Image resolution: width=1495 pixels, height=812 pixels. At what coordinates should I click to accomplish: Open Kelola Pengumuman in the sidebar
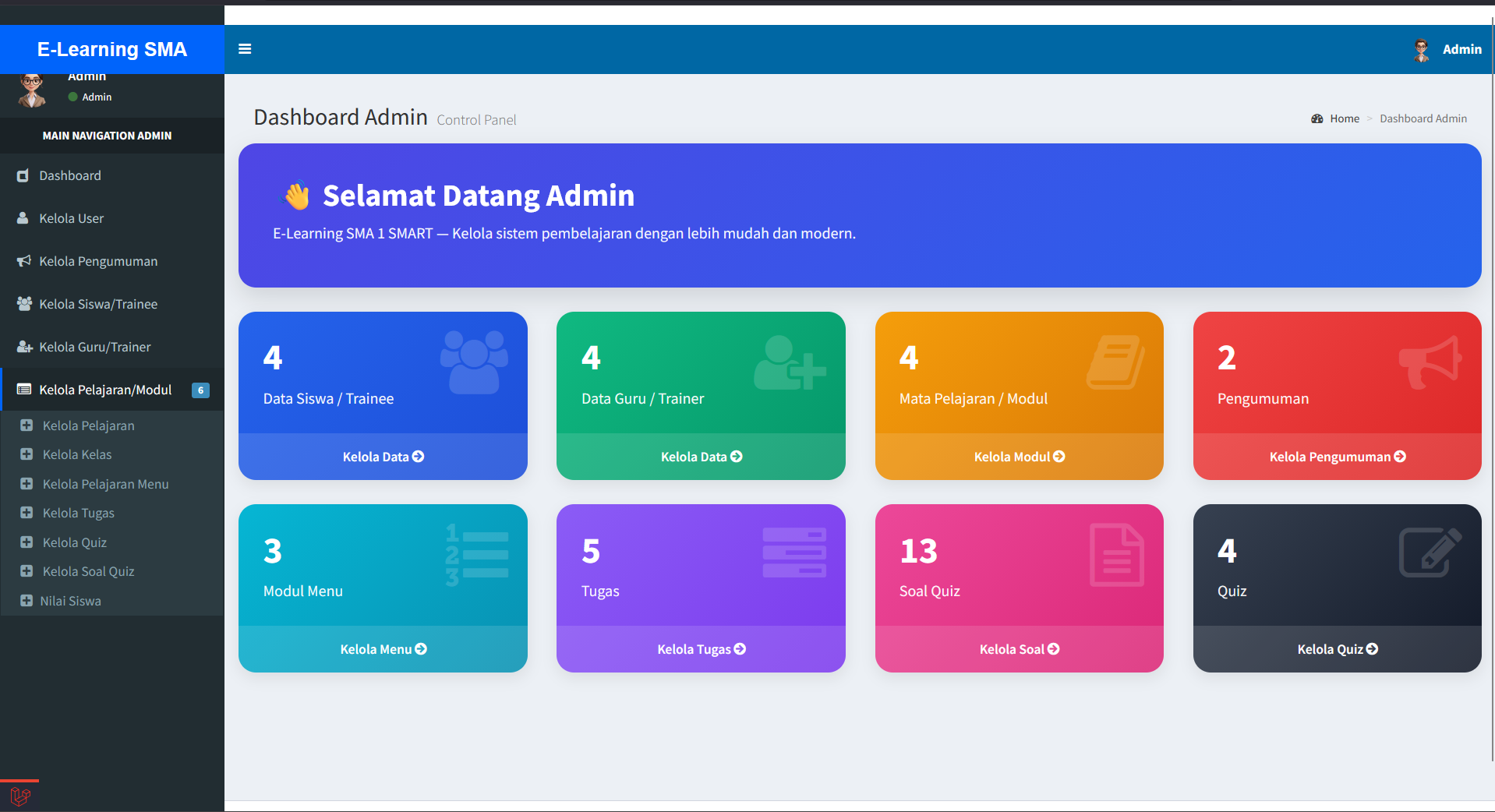click(x=112, y=261)
